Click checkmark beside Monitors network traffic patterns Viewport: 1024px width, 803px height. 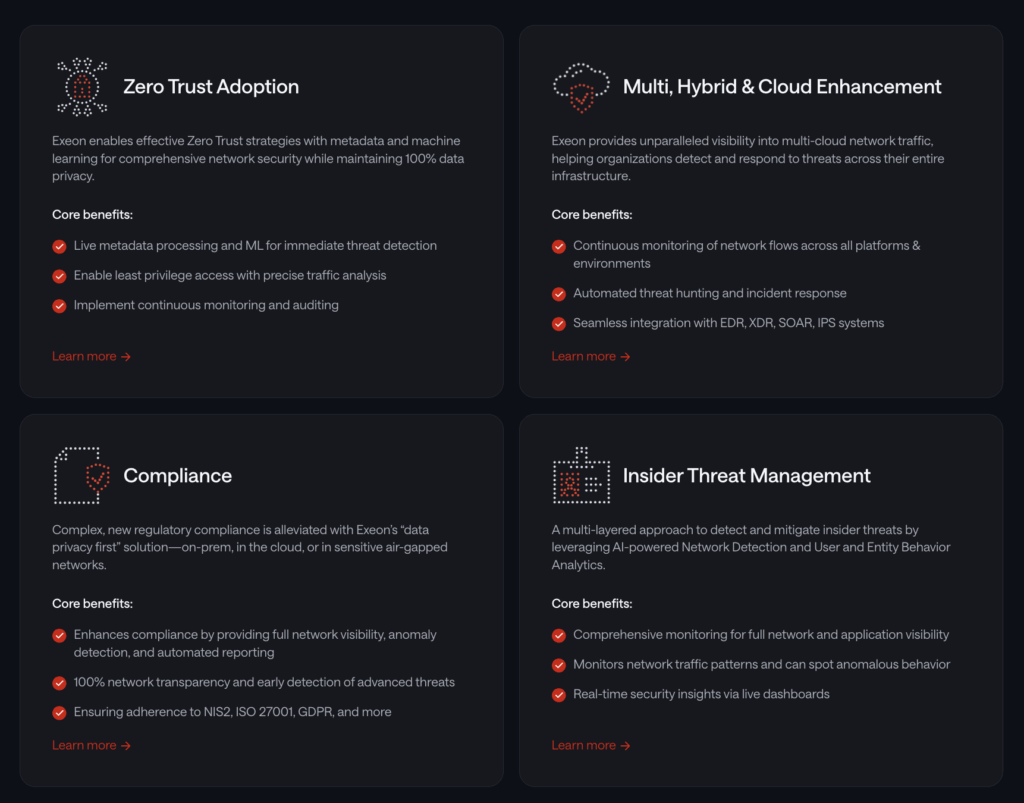[559, 665]
